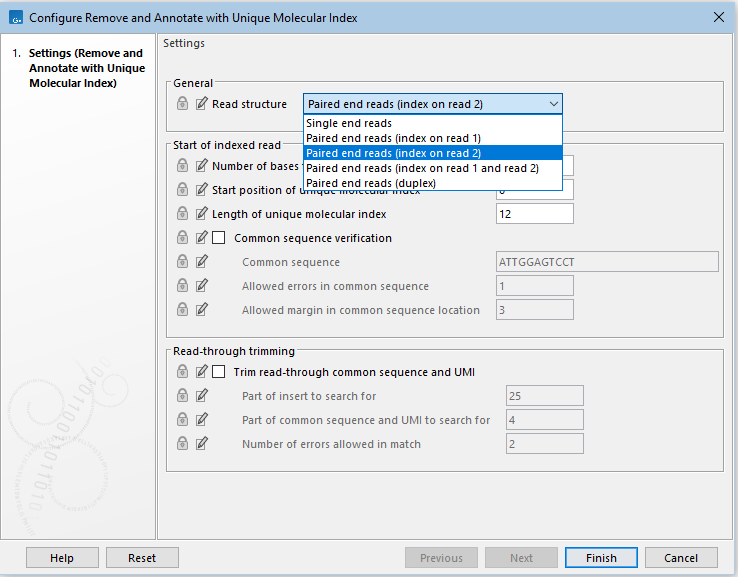Click the lock icon for Common sequence verification
Image resolution: width=738 pixels, height=577 pixels.
click(x=182, y=238)
